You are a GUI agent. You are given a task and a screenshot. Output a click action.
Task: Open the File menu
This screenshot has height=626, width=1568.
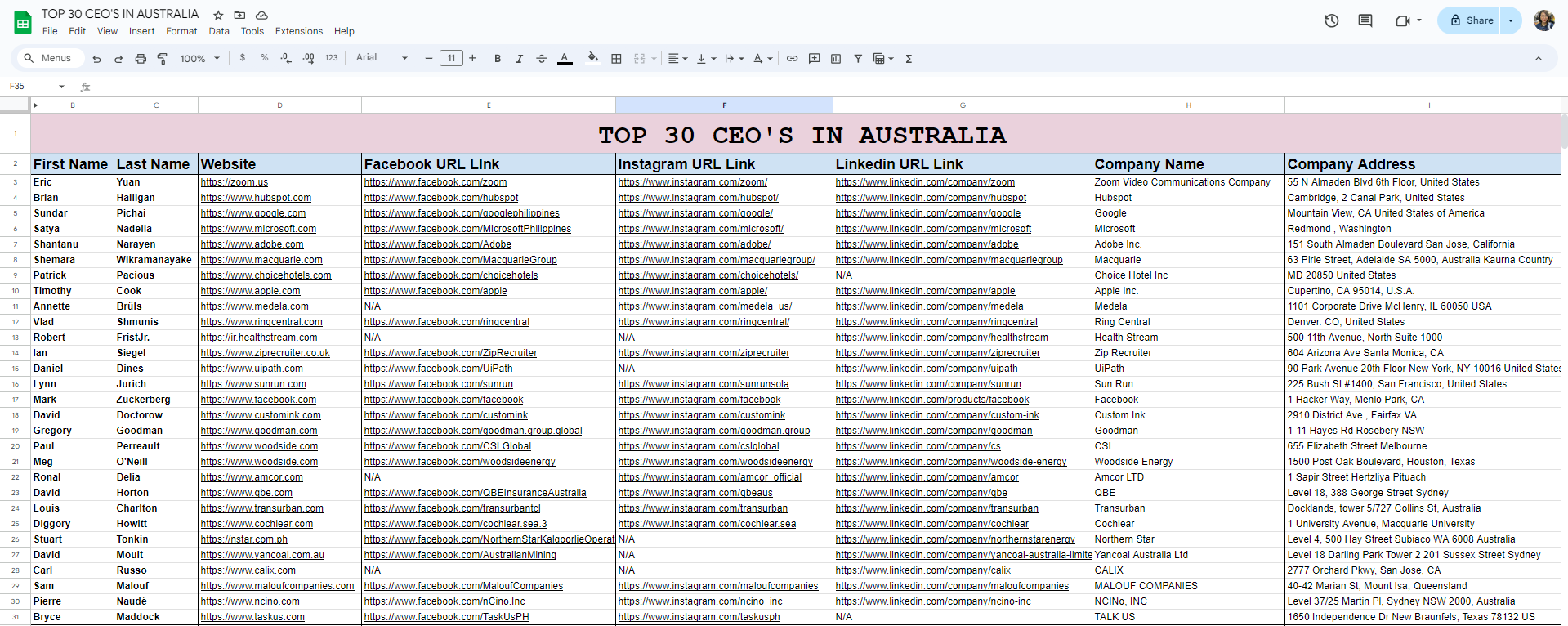(50, 31)
